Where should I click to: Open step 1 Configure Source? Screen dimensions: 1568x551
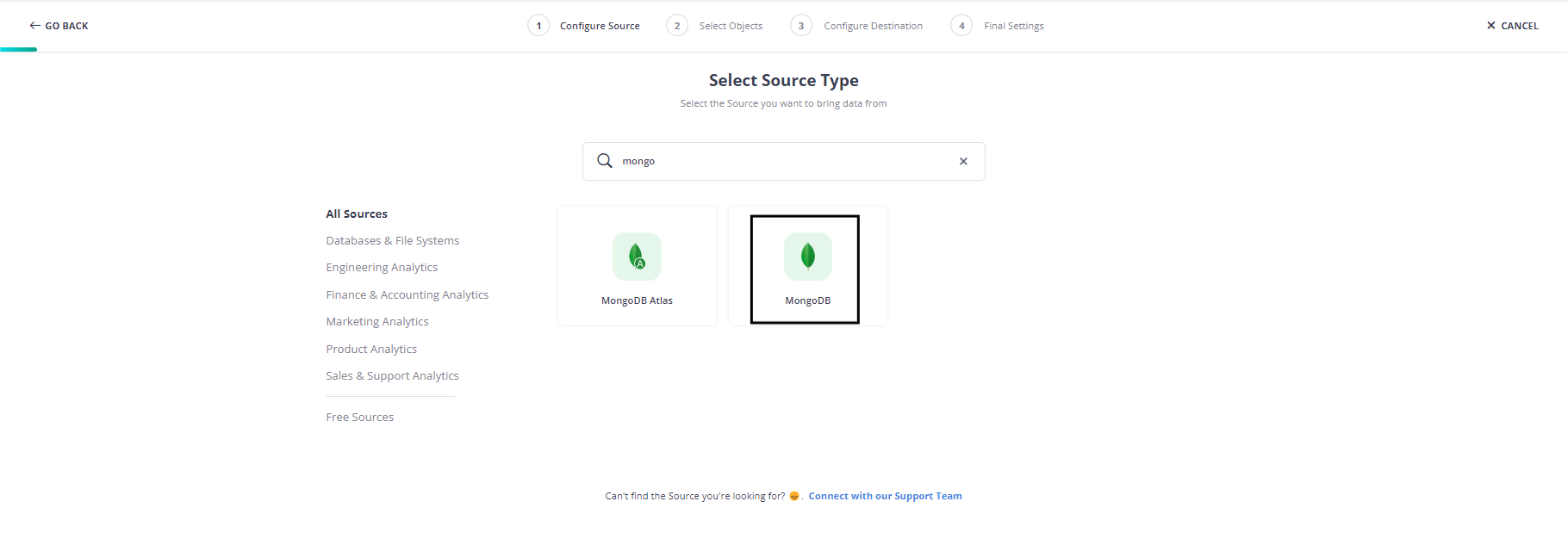[x=584, y=26]
